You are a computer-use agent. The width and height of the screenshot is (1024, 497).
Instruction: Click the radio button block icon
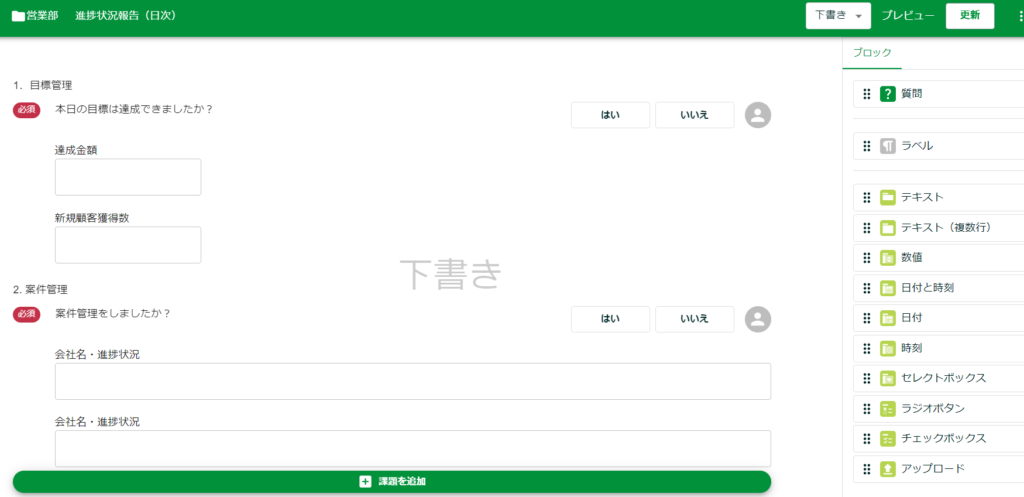pos(887,409)
